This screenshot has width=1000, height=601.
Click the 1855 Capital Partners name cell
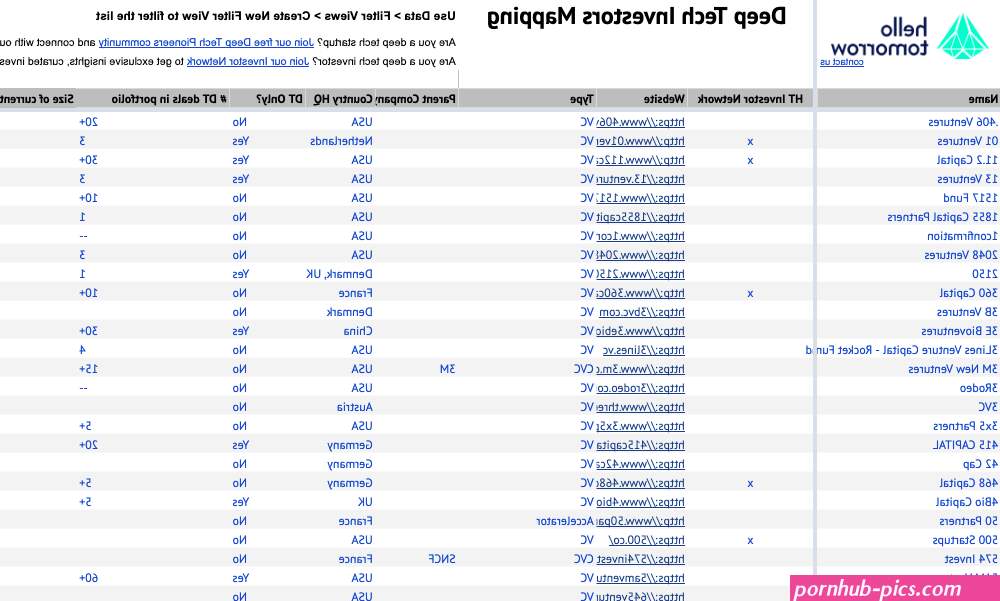pyautogui.click(x=943, y=217)
